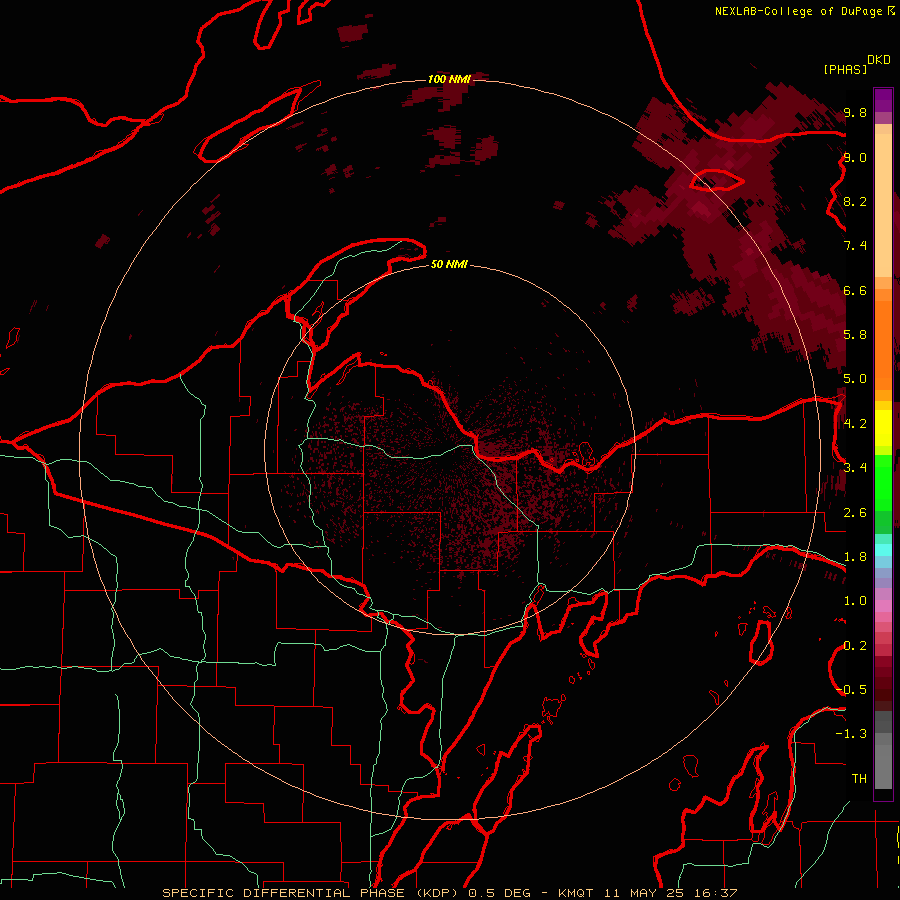This screenshot has height=900, width=900.
Task: Click the 1.8 value on the color scale
Action: (855, 557)
